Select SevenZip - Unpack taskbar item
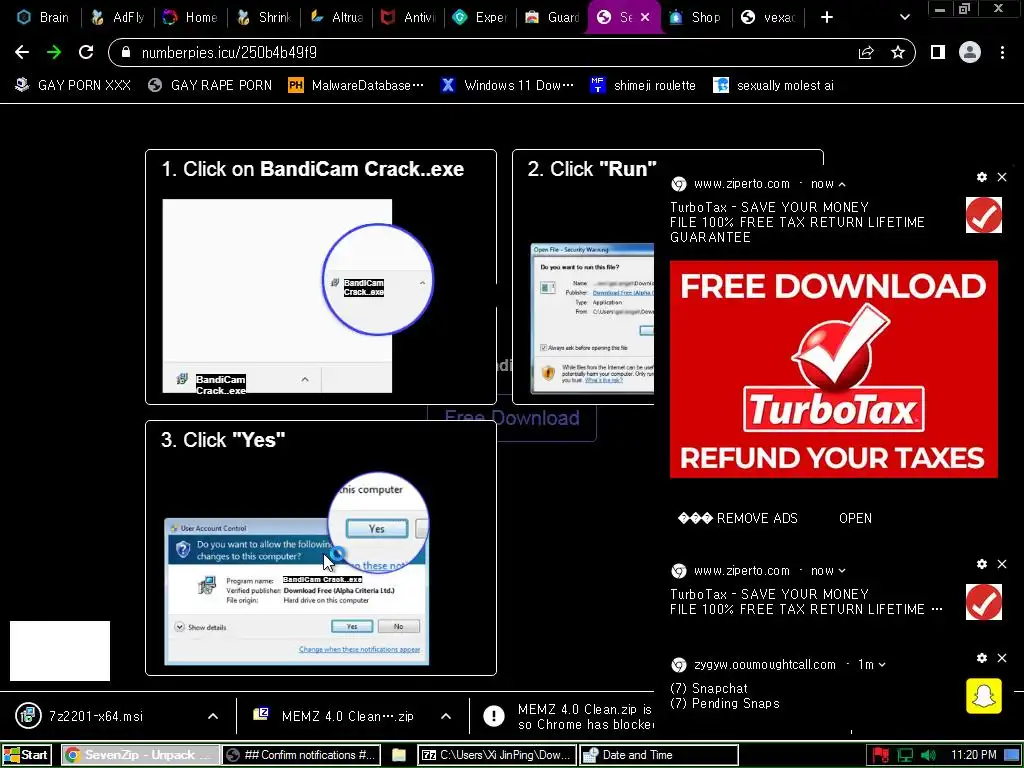1024x768 pixels. [141, 755]
